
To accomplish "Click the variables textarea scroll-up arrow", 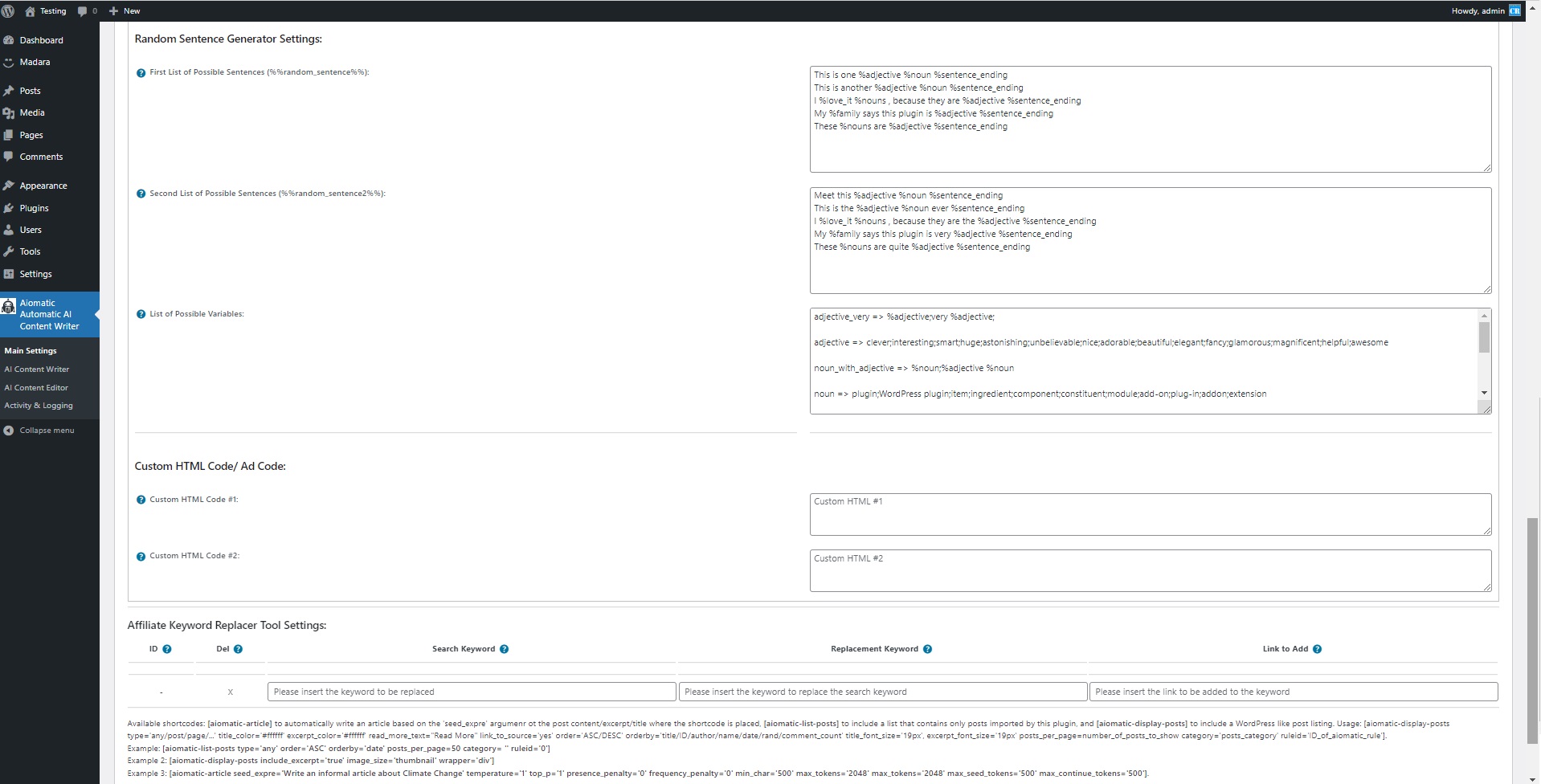I will pyautogui.click(x=1484, y=316).
